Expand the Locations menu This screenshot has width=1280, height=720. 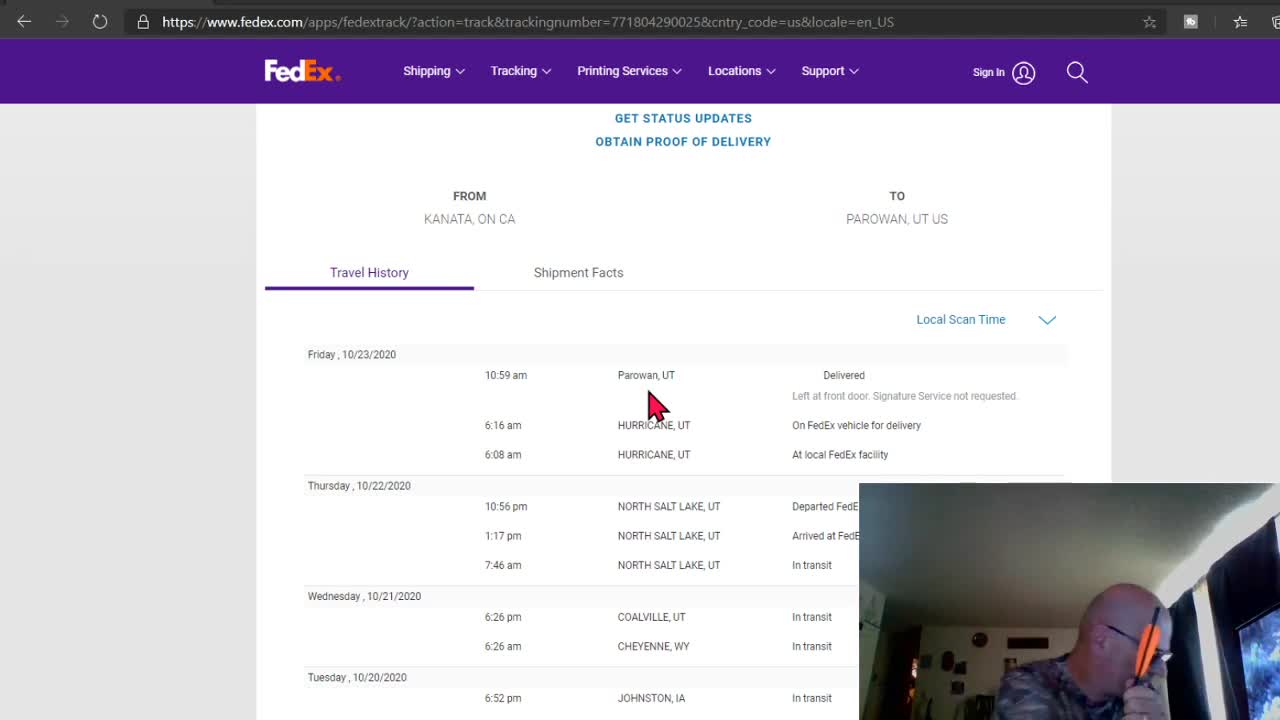742,71
